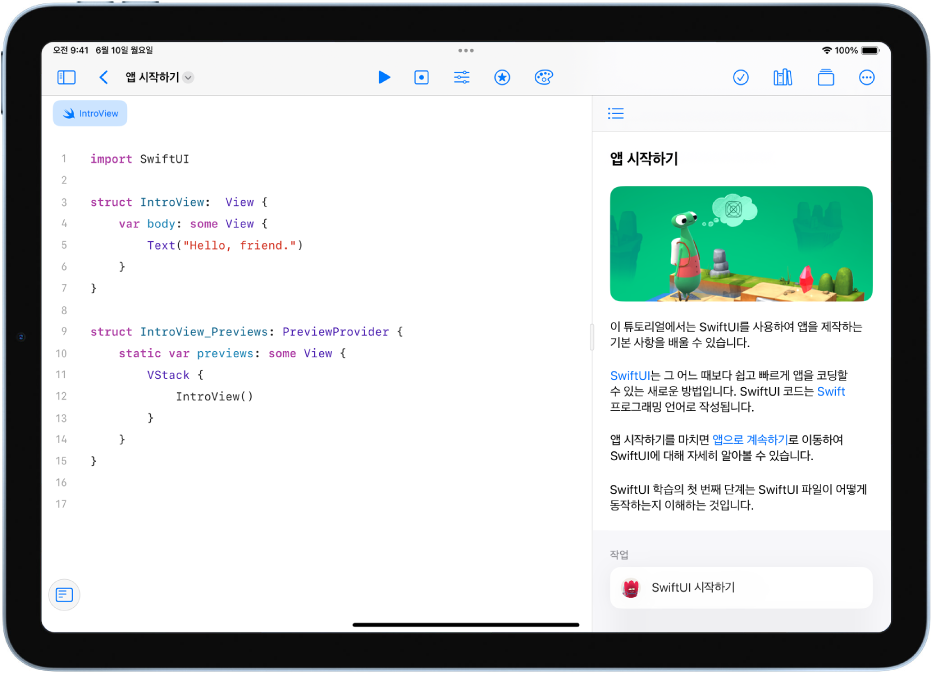Click the import SwiftUI line
This screenshot has width=931, height=673.
pyautogui.click(x=140, y=159)
